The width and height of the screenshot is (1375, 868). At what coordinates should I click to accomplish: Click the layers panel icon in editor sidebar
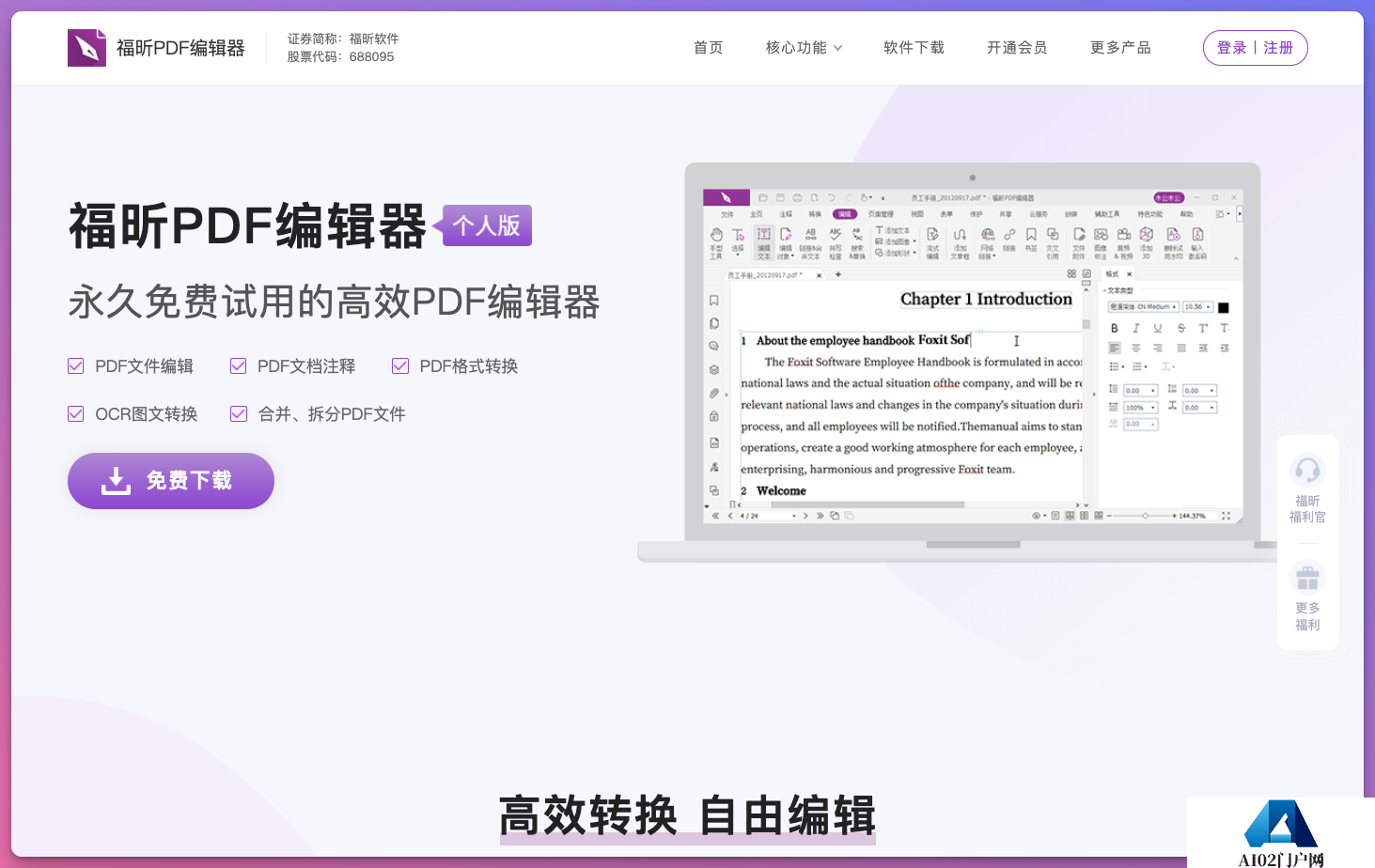tap(714, 369)
